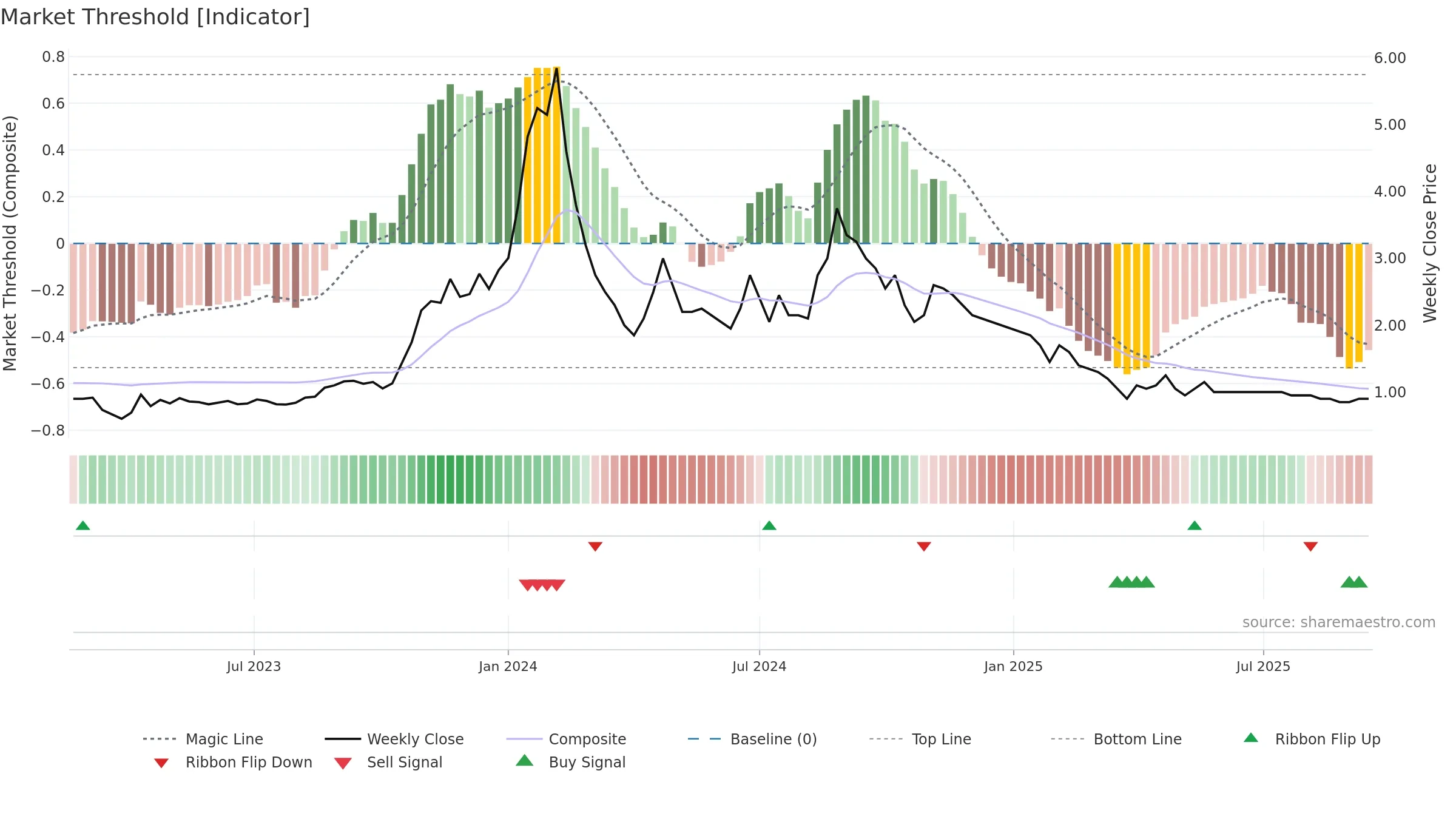Click the orange peak bars near Jan 2024
Image resolution: width=1456 pixels, height=819 pixels.
[x=542, y=155]
